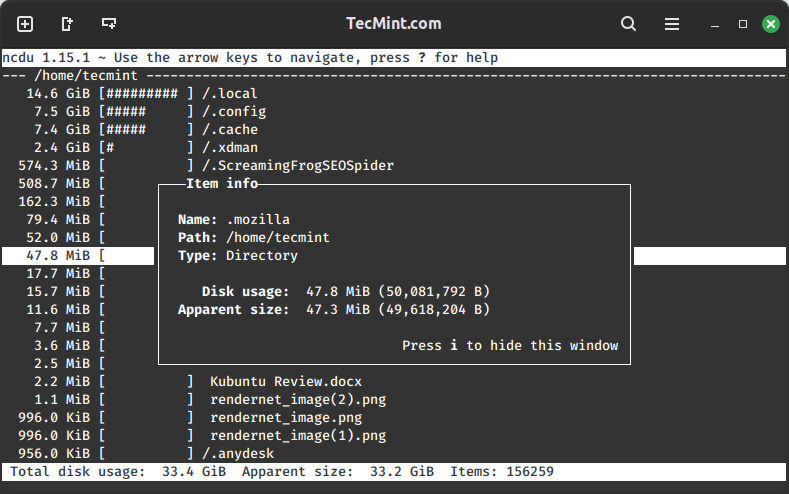
Task: Open the hamburger menu in the header
Action: click(x=673, y=23)
